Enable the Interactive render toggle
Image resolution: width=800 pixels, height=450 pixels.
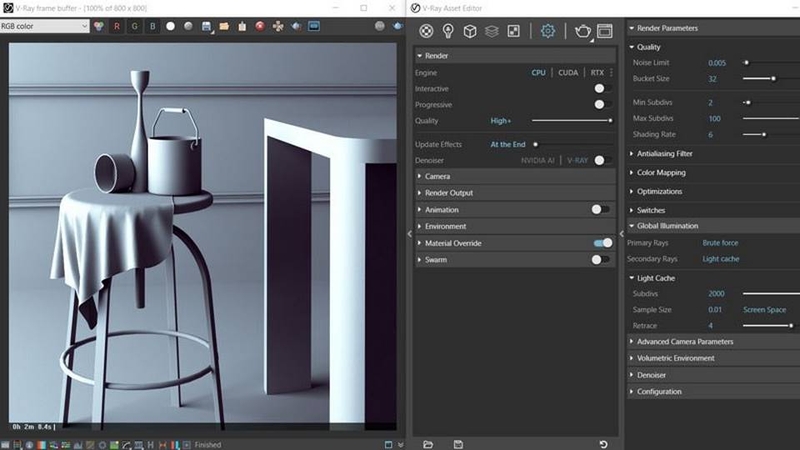602,89
